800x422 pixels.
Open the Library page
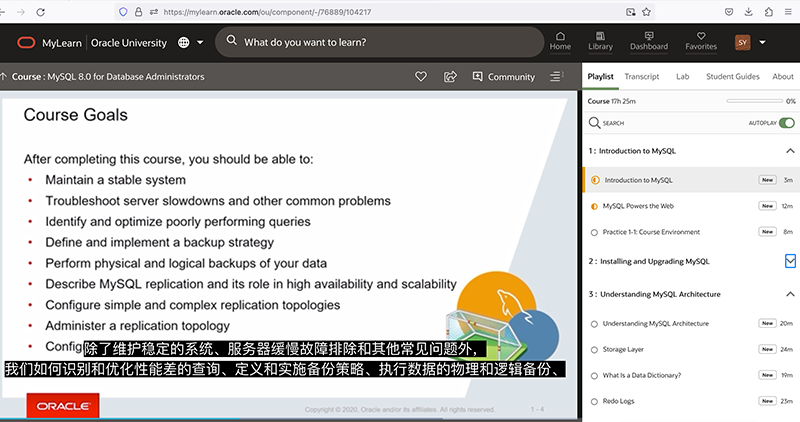[x=601, y=40]
